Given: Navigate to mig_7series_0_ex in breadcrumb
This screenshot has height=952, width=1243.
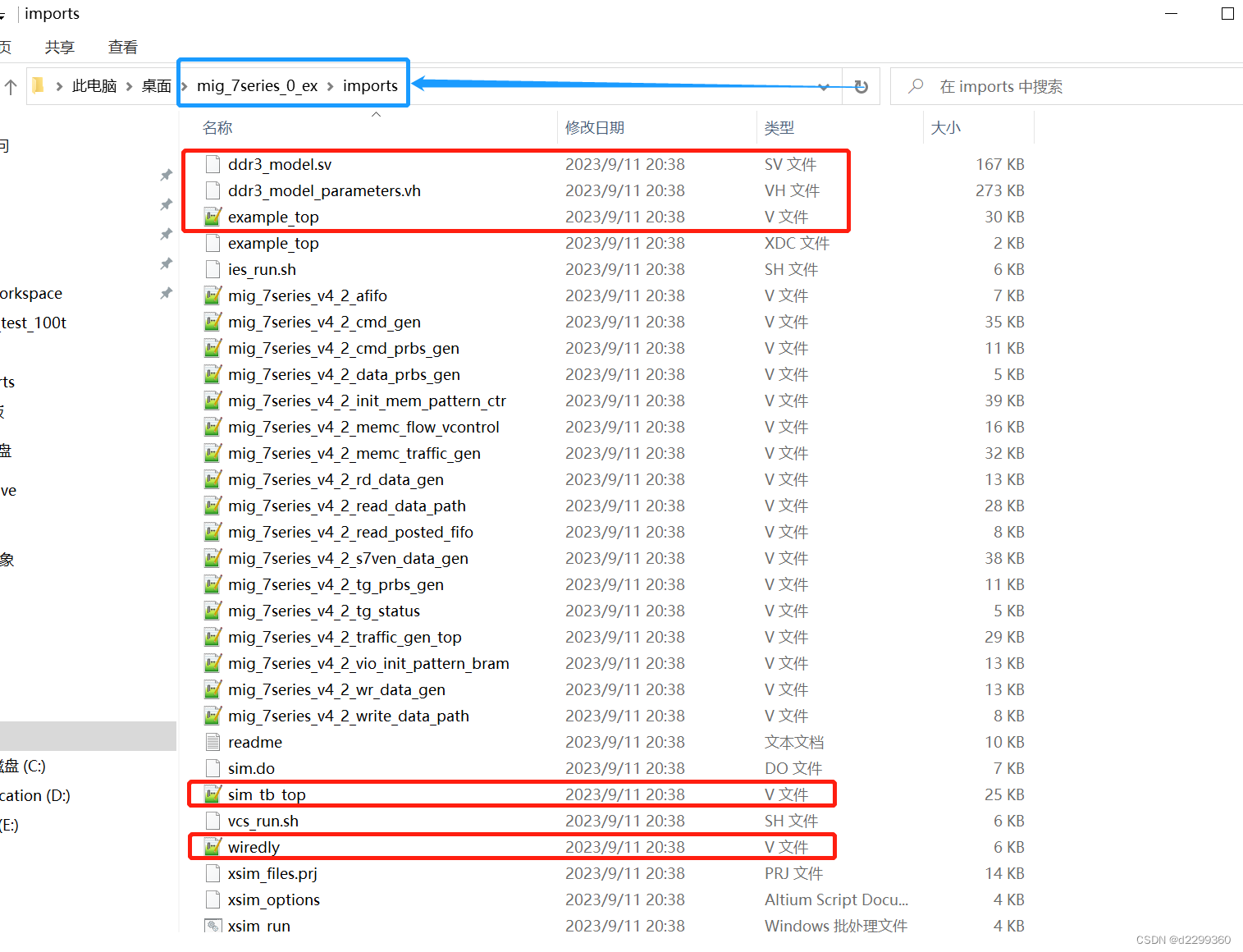Looking at the screenshot, I should (x=257, y=86).
